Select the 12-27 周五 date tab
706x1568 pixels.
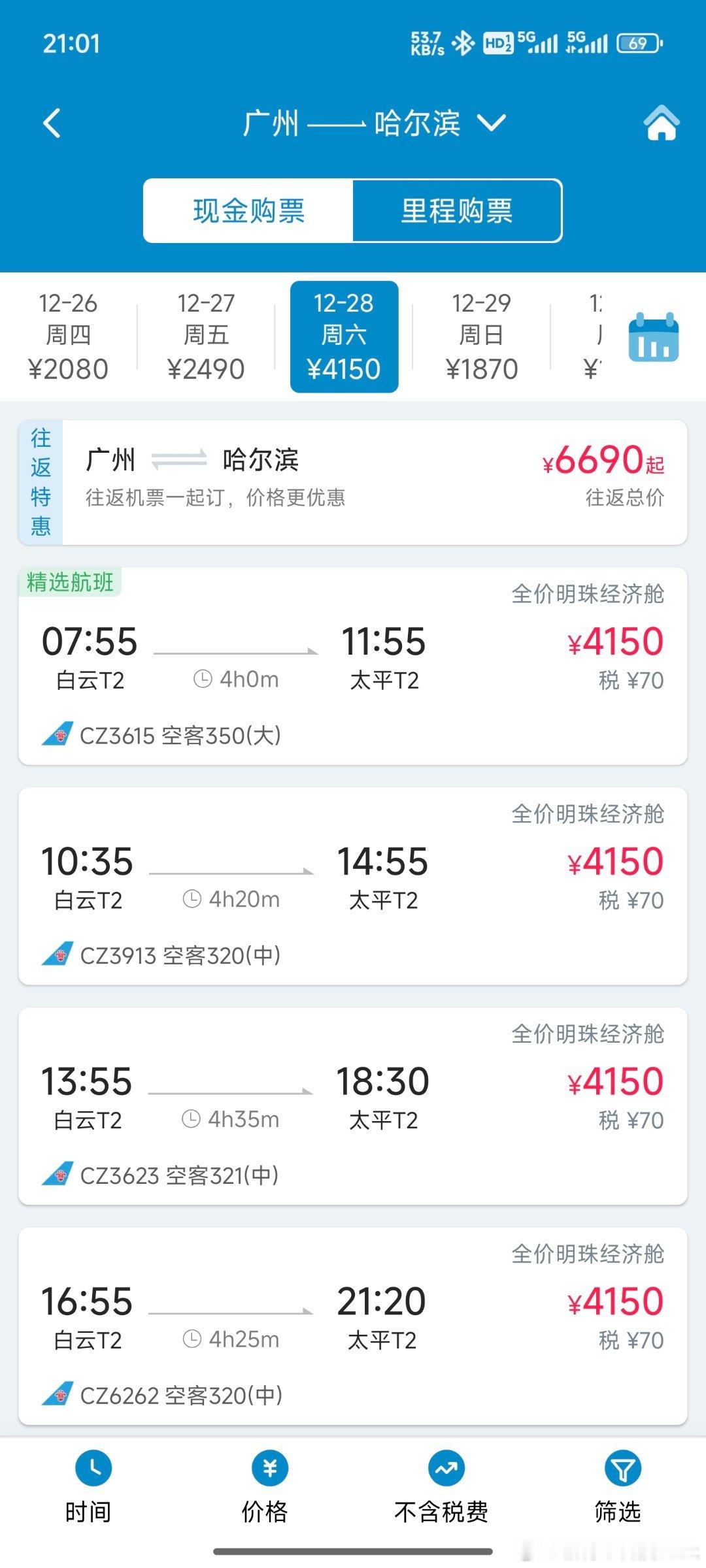206,336
